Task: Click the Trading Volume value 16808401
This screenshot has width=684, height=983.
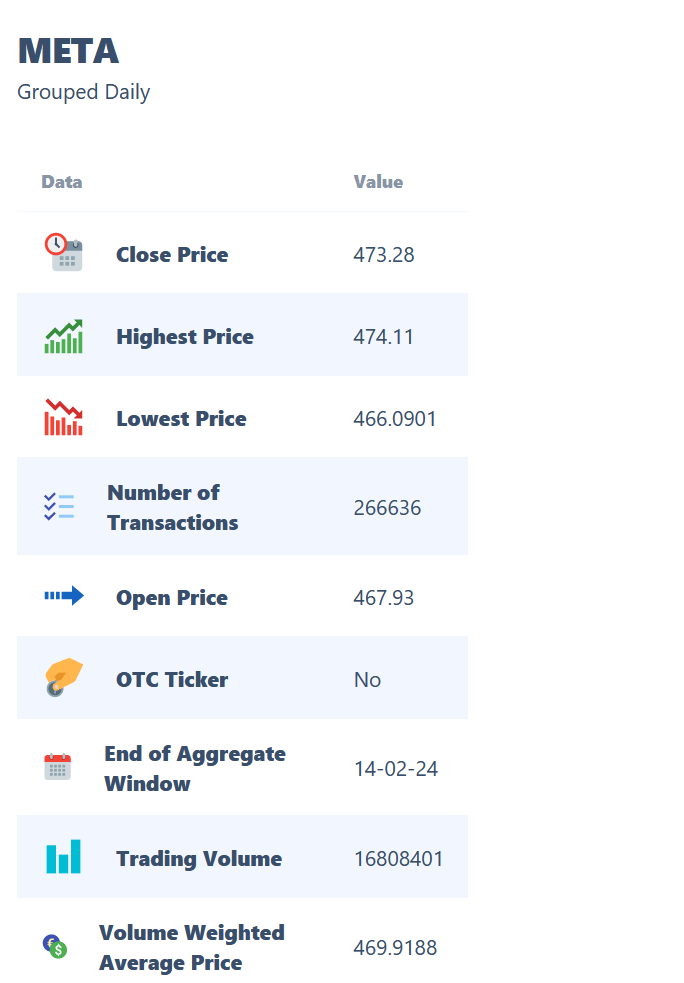Action: point(398,858)
